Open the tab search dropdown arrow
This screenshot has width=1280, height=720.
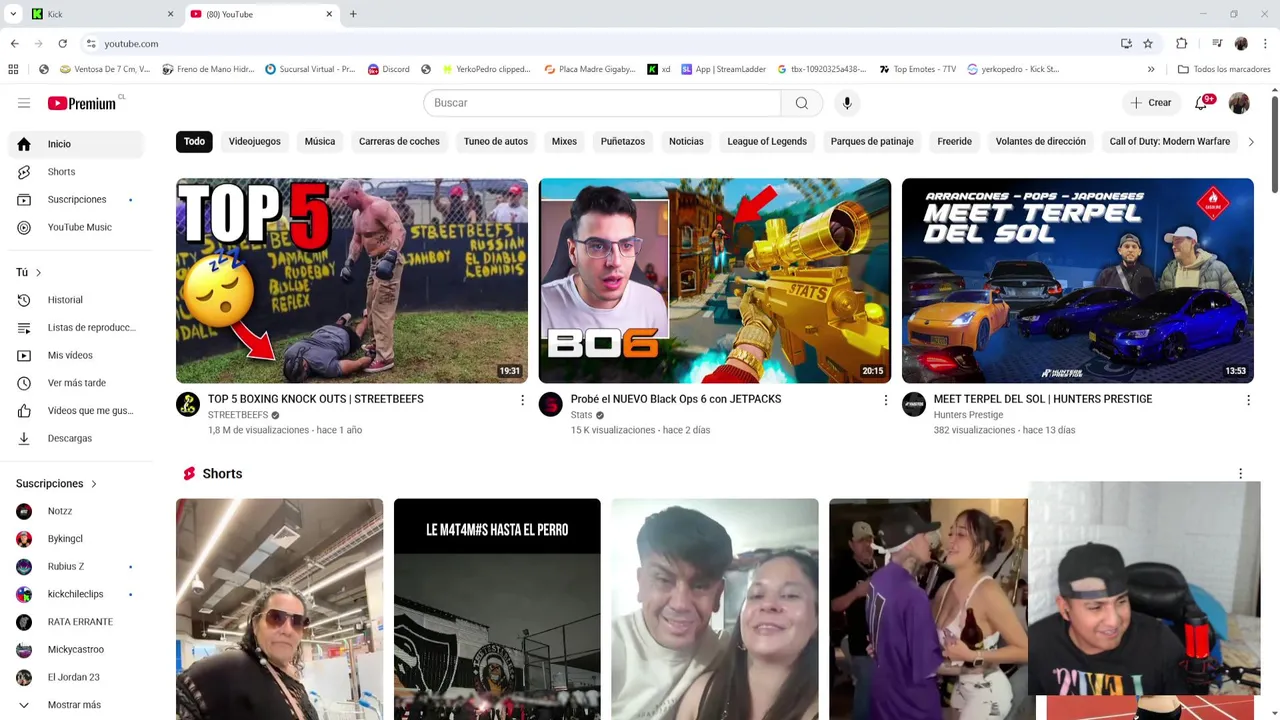click(x=13, y=14)
